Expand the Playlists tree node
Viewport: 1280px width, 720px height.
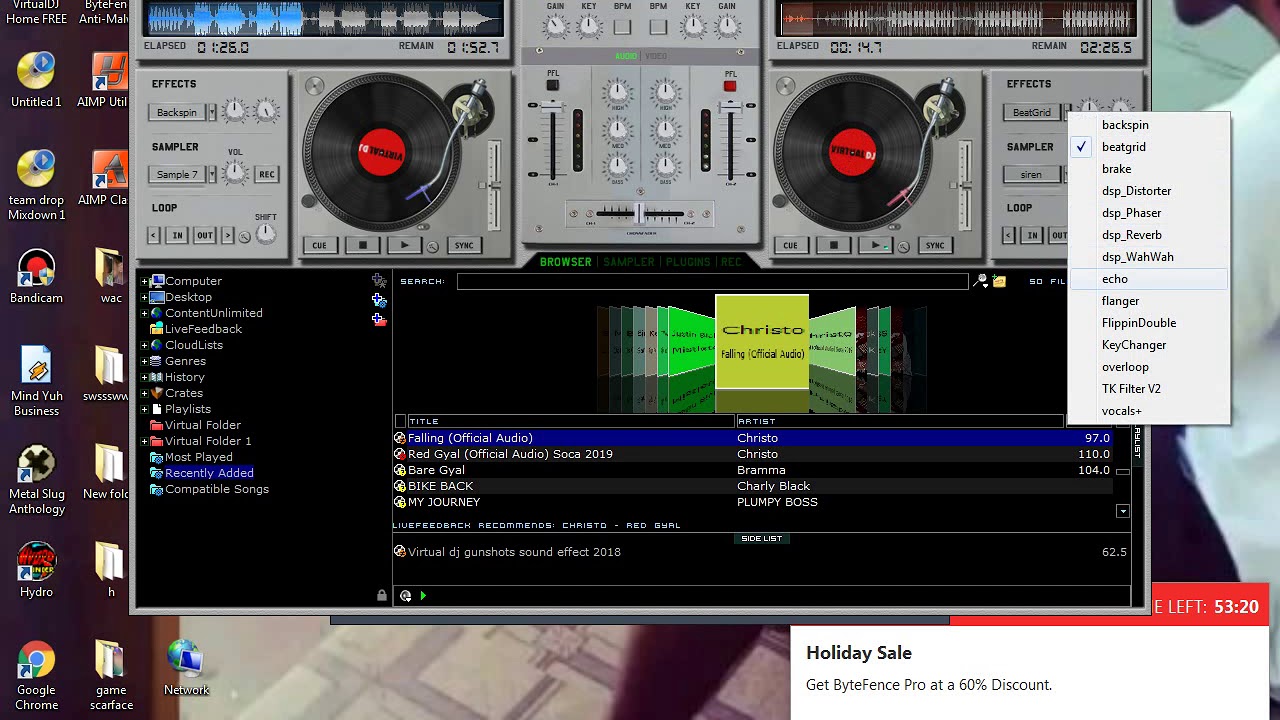point(144,409)
